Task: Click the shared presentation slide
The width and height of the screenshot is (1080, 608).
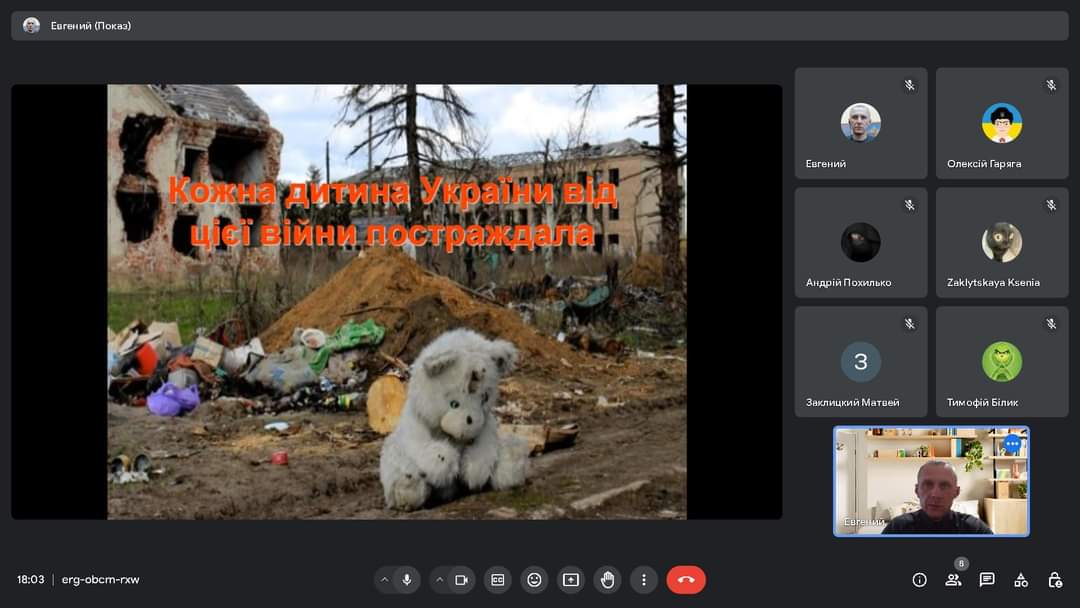Action: pyautogui.click(x=397, y=302)
